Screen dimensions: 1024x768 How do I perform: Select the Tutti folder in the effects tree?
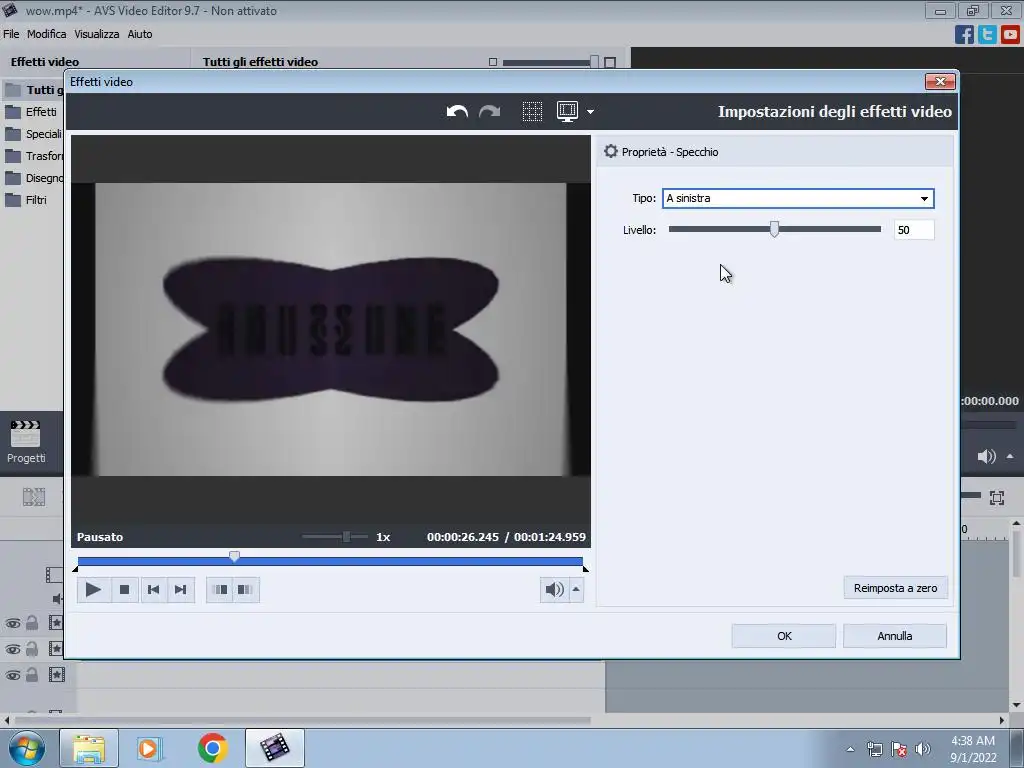click(33, 89)
